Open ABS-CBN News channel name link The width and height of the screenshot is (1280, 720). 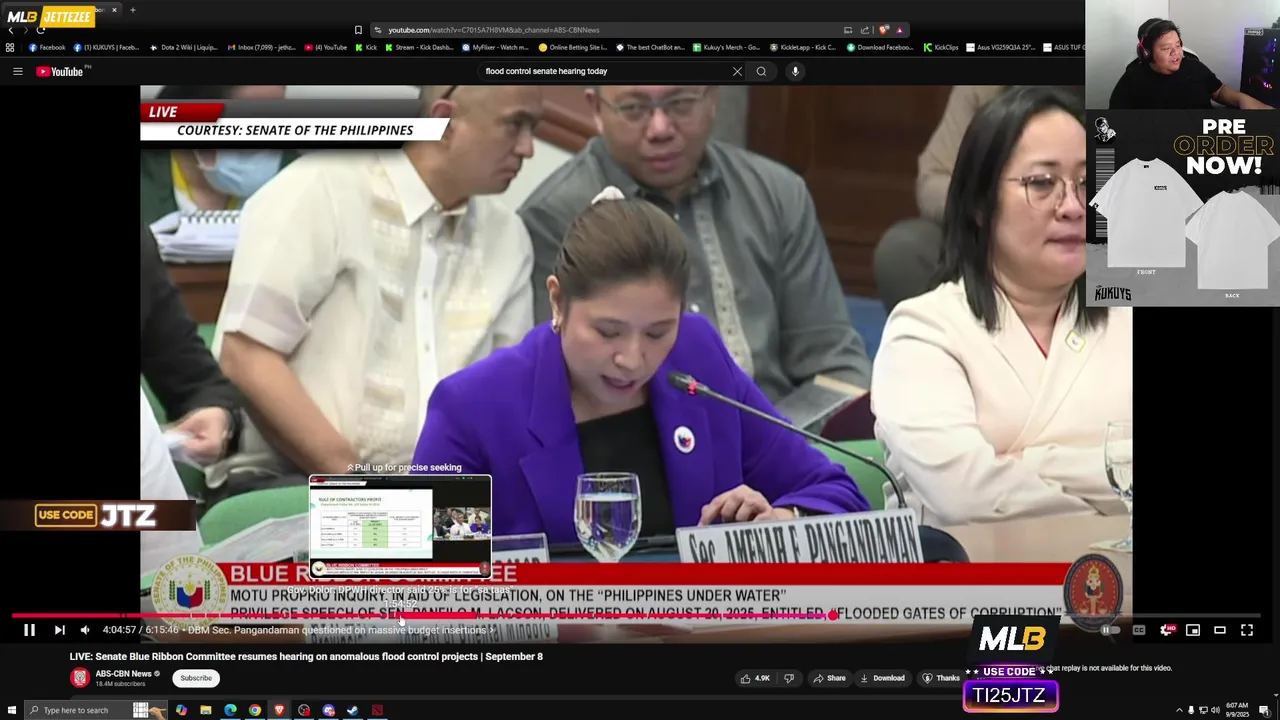click(123, 674)
